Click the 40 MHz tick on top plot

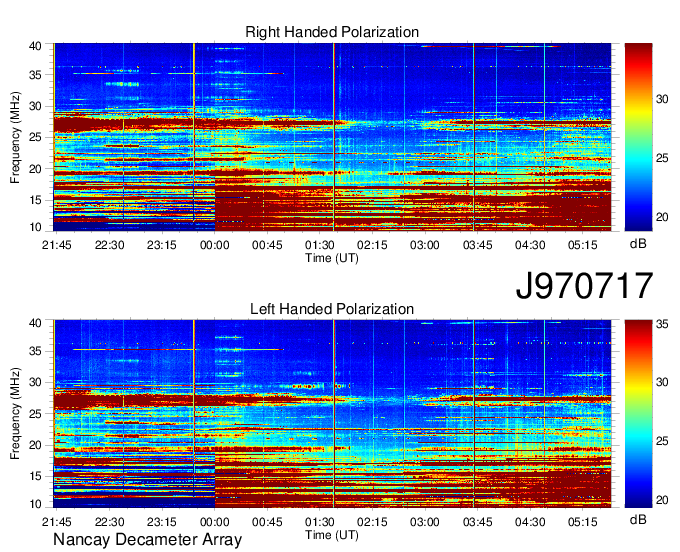[x=35, y=46]
